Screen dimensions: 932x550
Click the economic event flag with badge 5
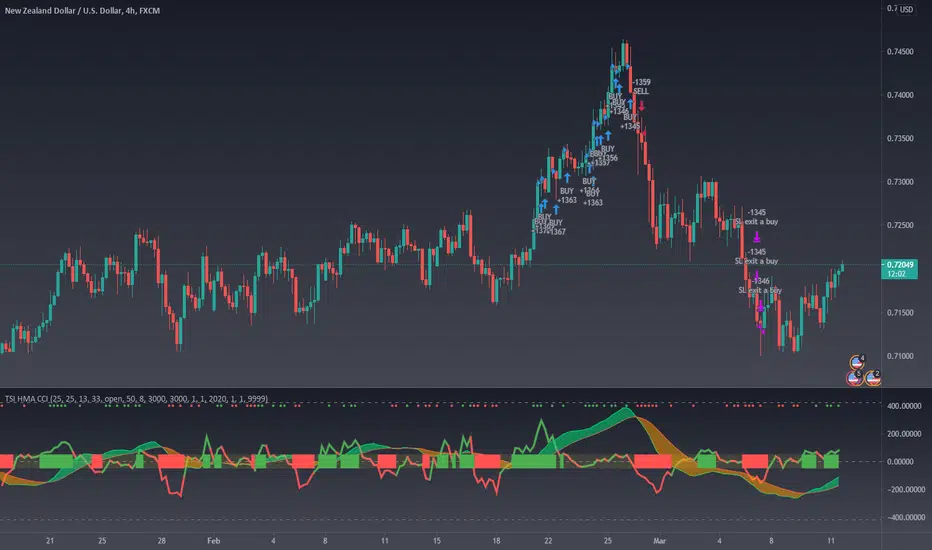pyautogui.click(x=854, y=378)
